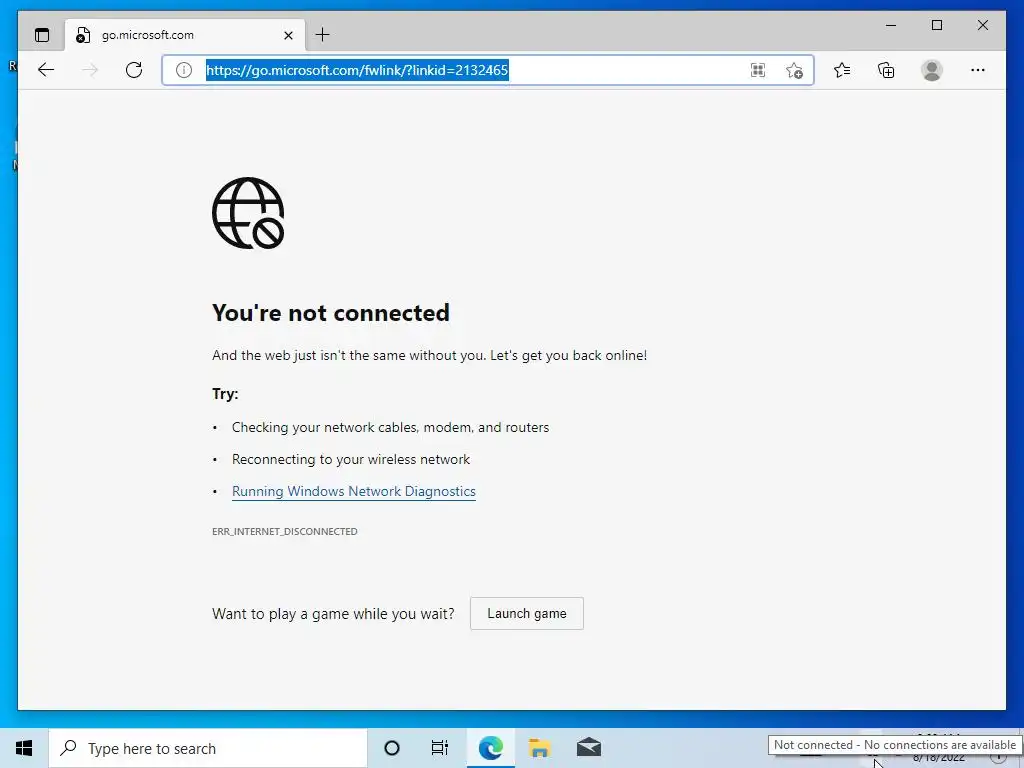Image resolution: width=1024 pixels, height=768 pixels.
Task: Click the "You're not connected" heading
Action: click(x=331, y=313)
